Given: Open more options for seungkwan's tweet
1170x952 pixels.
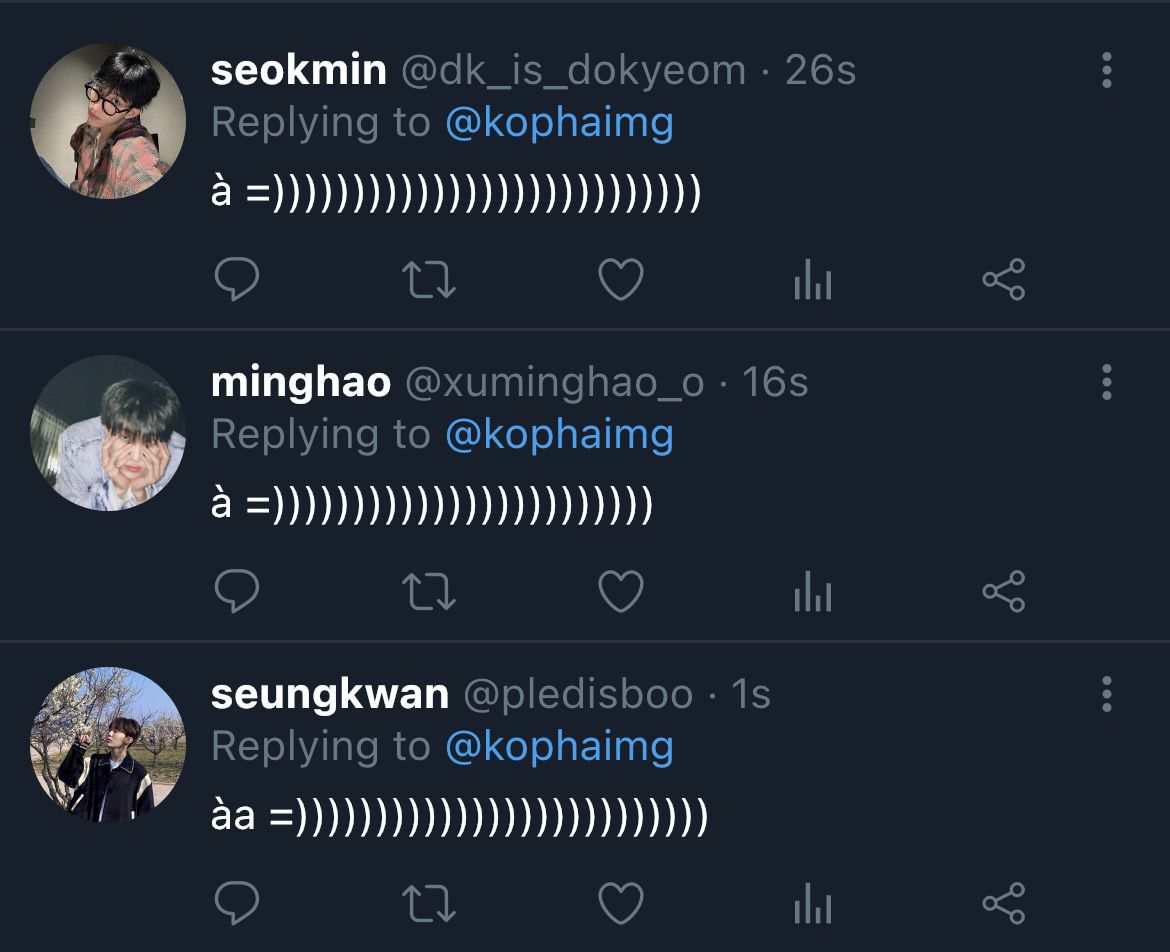Looking at the screenshot, I should click(1107, 694).
